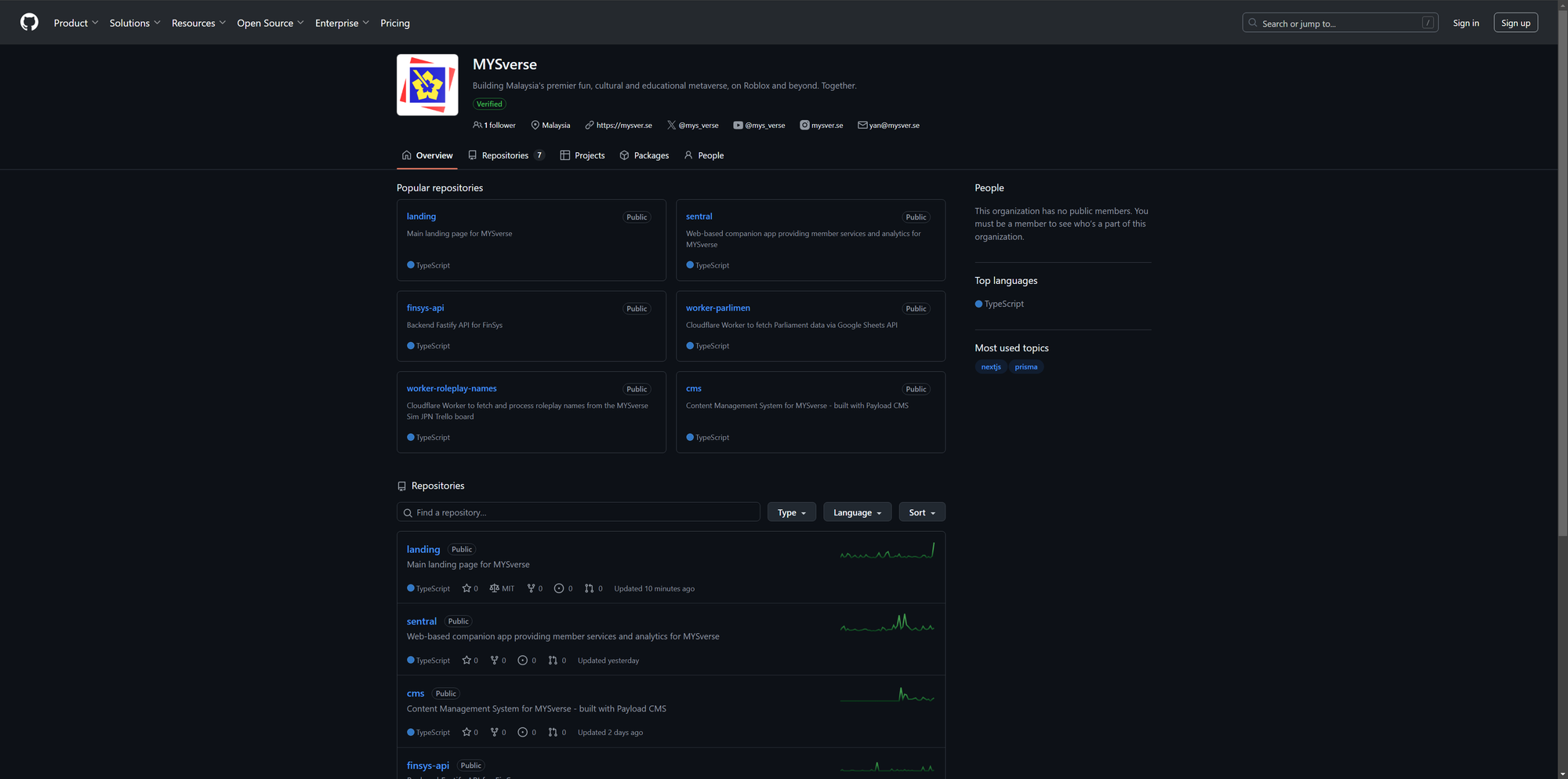Click the fork icon on cms repository
The image size is (1568, 779).
[x=494, y=733]
